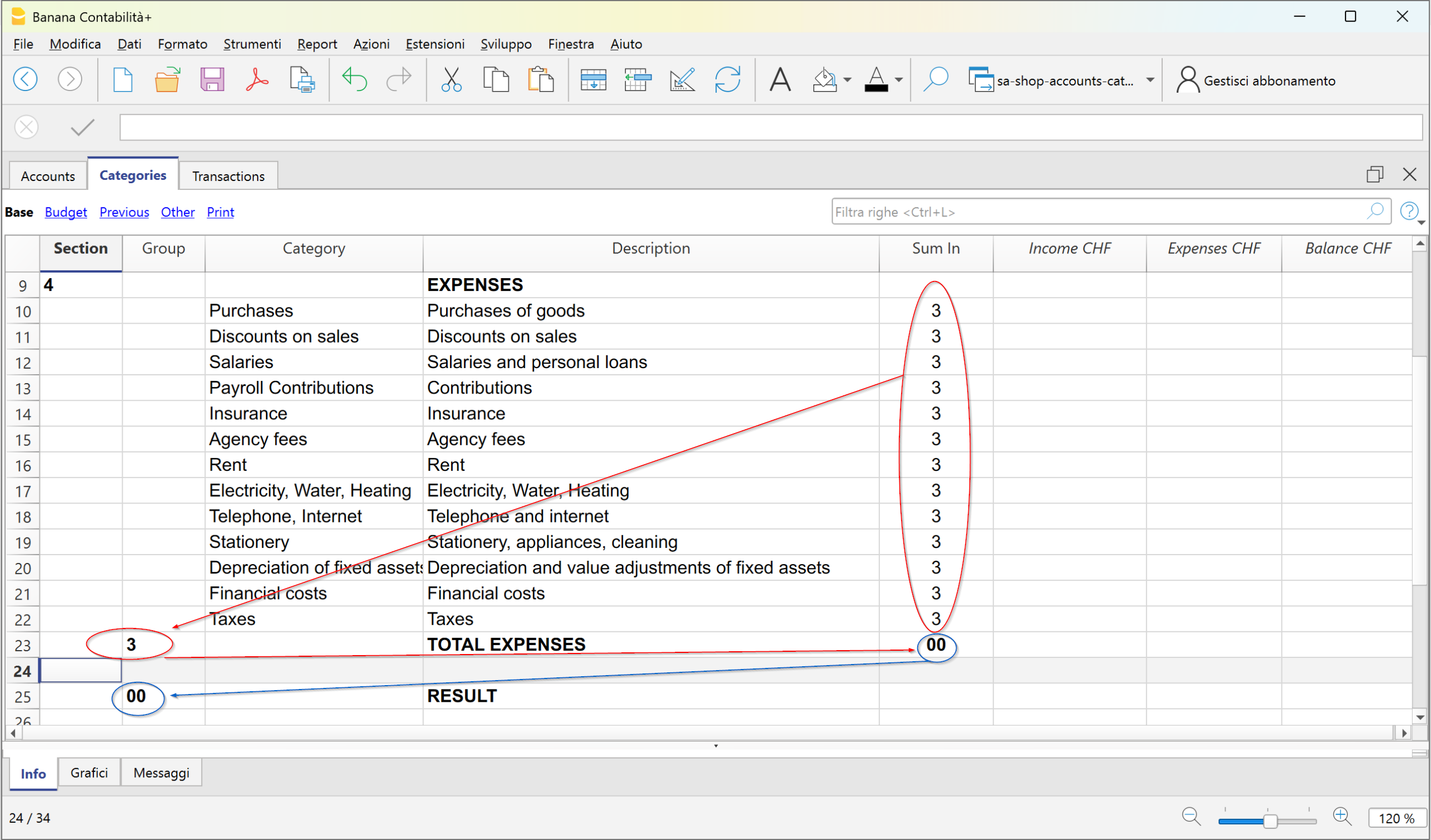Cut selection with the scissors icon
Screen dimensions: 1431x840
[x=451, y=79]
